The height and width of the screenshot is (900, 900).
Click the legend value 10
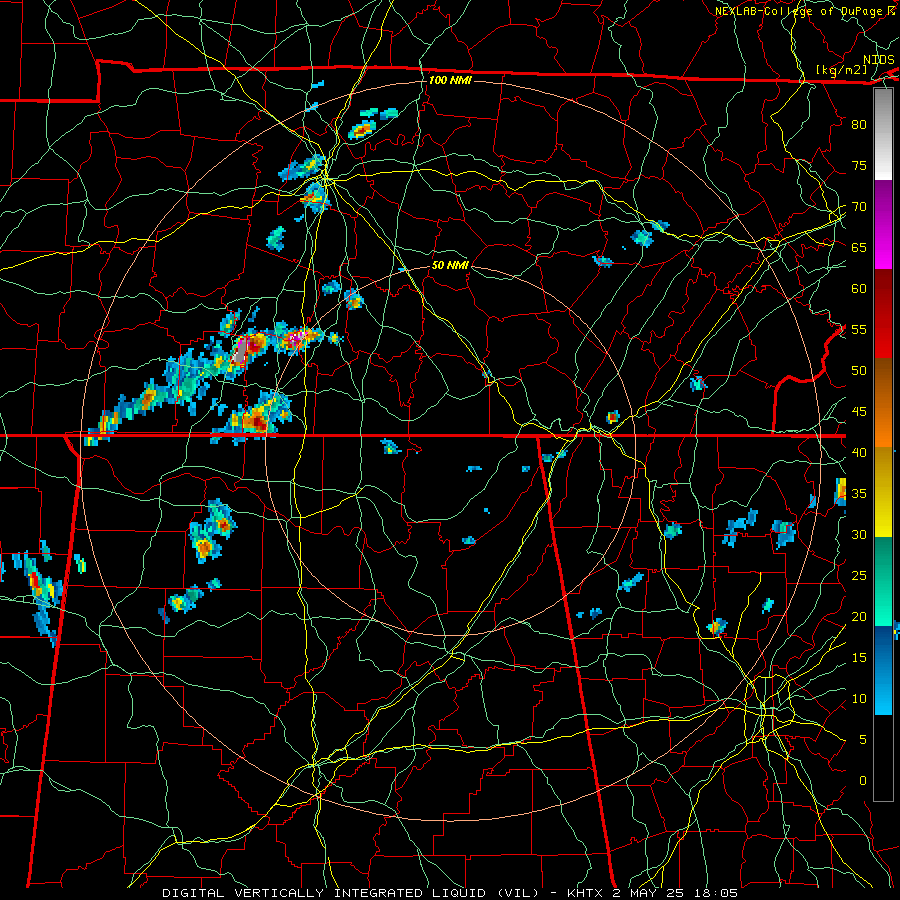(859, 699)
